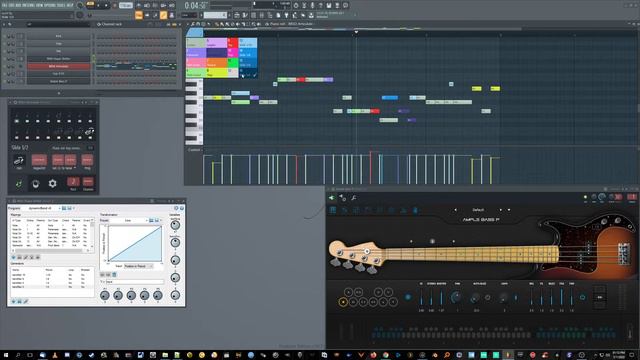The height and width of the screenshot is (360, 640).
Task: Toggle first switch in Articulator top row
Action: click(x=17, y=121)
